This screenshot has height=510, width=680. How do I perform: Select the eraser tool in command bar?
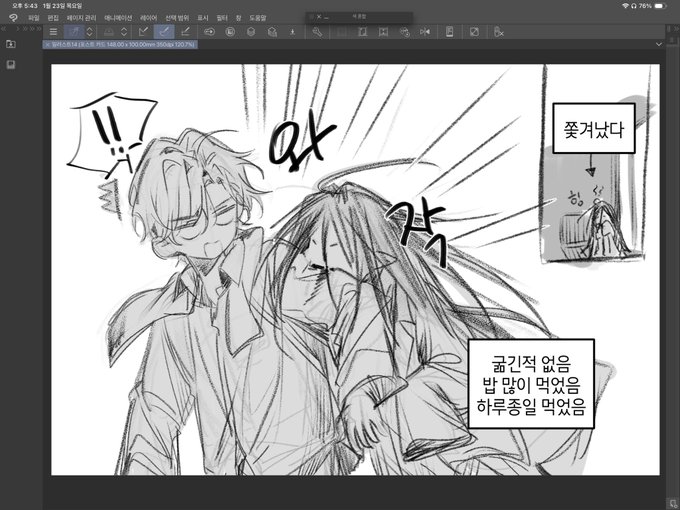coord(109,32)
